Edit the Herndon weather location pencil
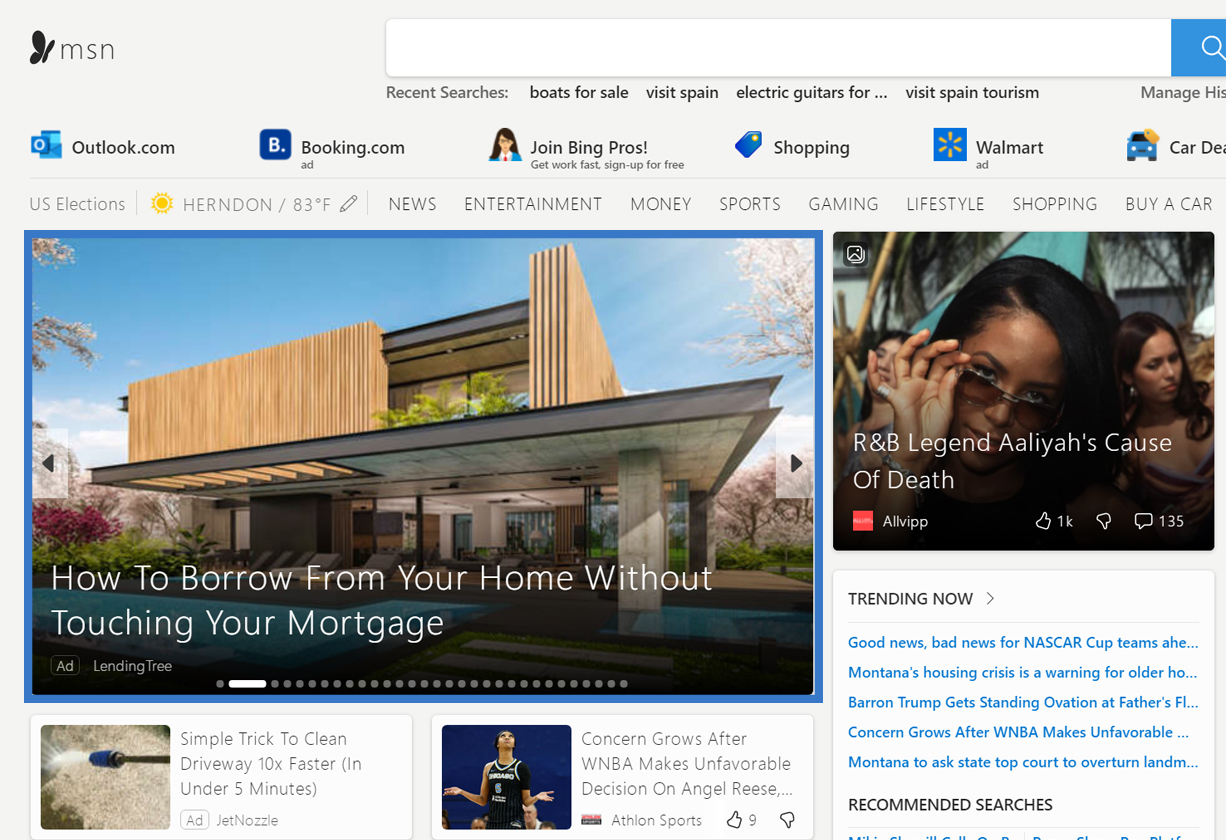Image resolution: width=1226 pixels, height=840 pixels. pos(348,204)
